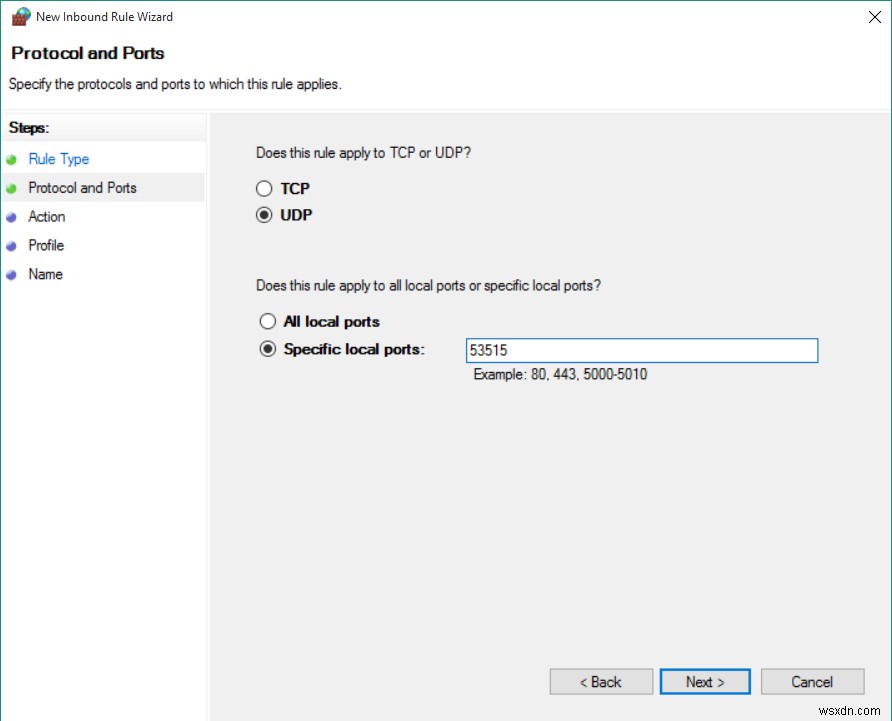Choose Specific local ports
Viewport: 892px width, 721px height.
tap(267, 348)
